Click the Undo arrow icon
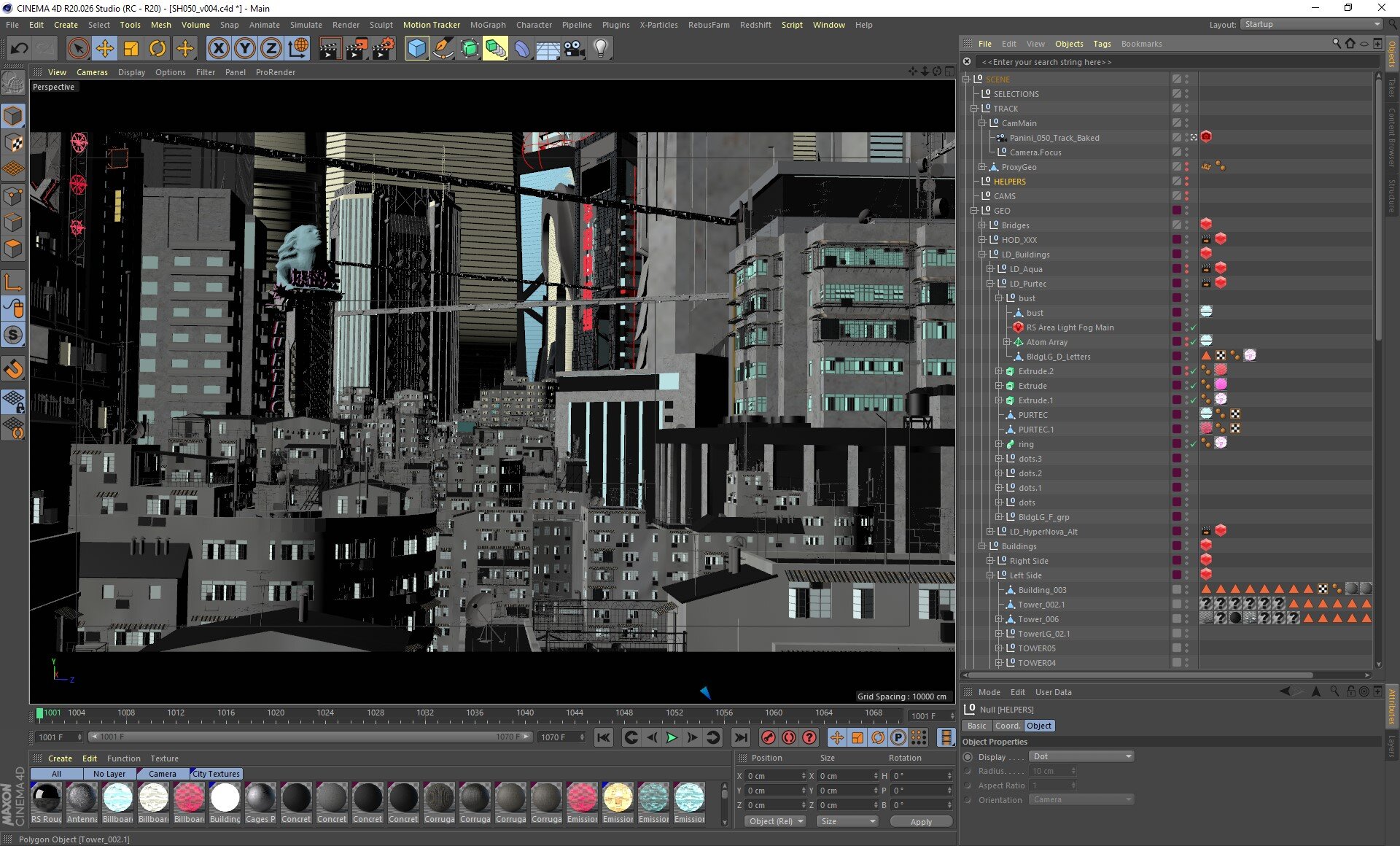Screen dimensions: 1400x846 point(20,49)
